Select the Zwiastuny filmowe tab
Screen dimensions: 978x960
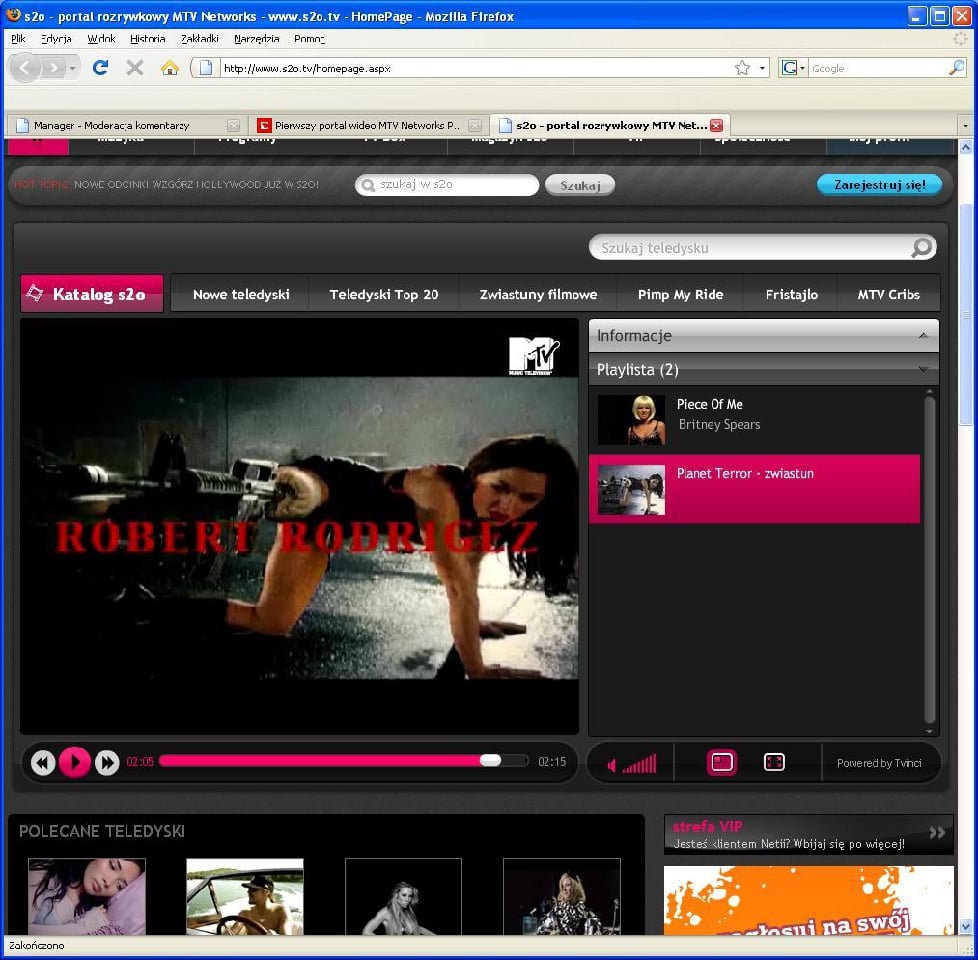(x=537, y=294)
